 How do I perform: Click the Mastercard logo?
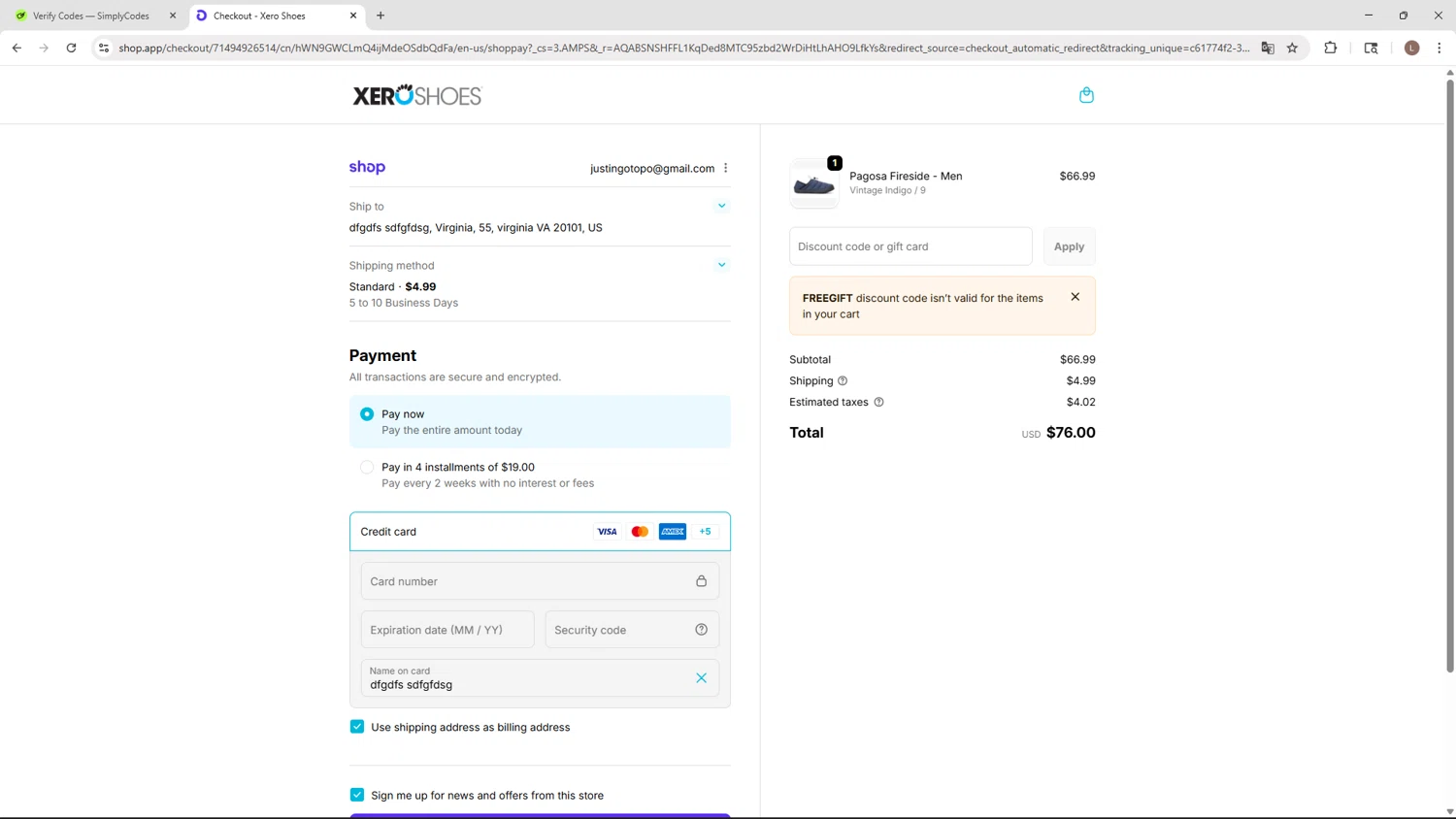[640, 532]
